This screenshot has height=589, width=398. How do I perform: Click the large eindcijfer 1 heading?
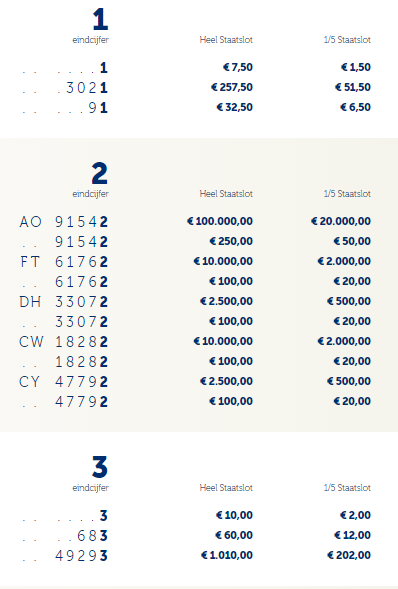point(100,20)
